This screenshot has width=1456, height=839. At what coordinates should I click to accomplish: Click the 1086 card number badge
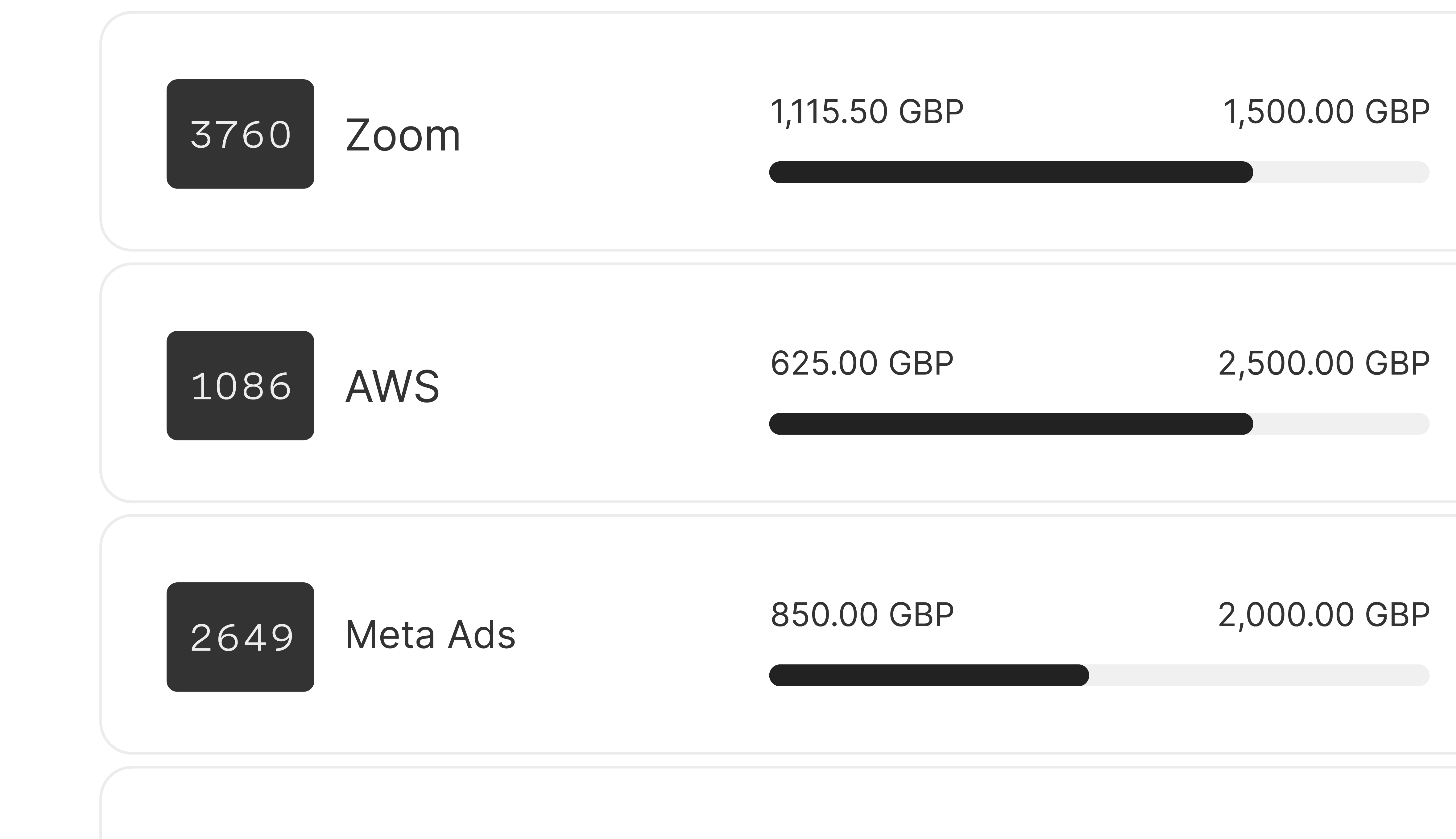tap(240, 386)
